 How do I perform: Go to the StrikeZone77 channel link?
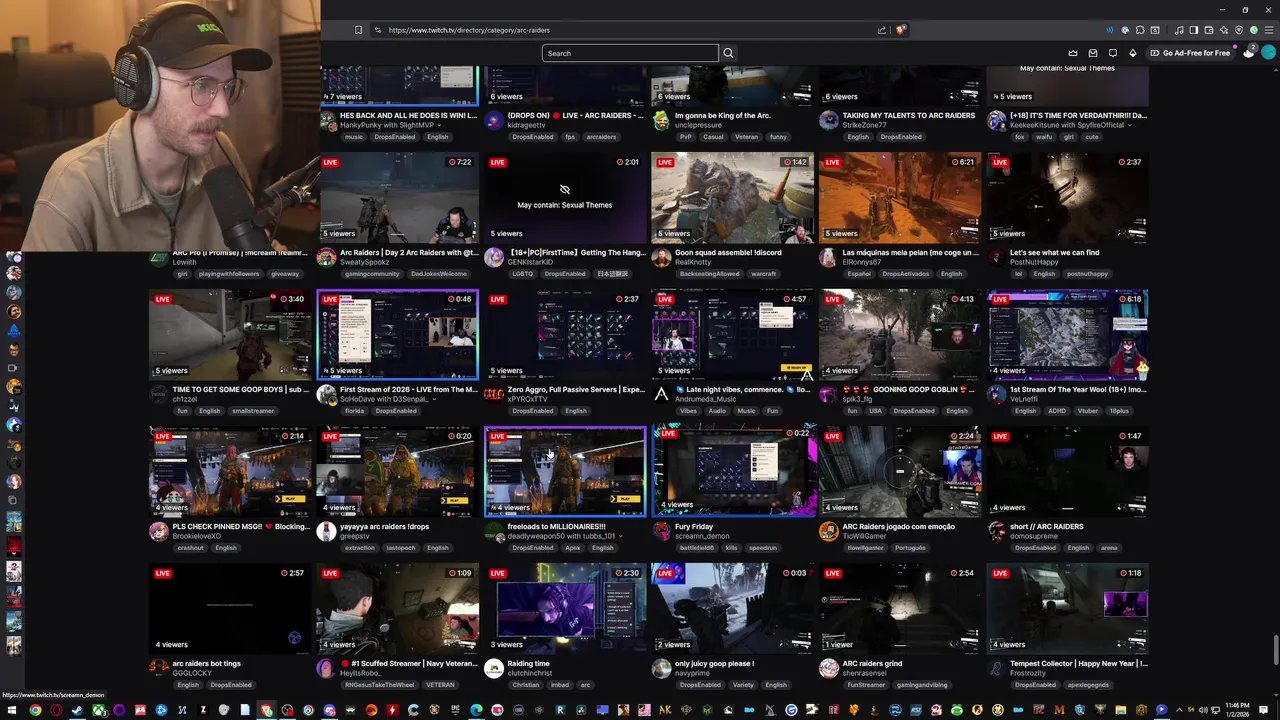(x=865, y=125)
